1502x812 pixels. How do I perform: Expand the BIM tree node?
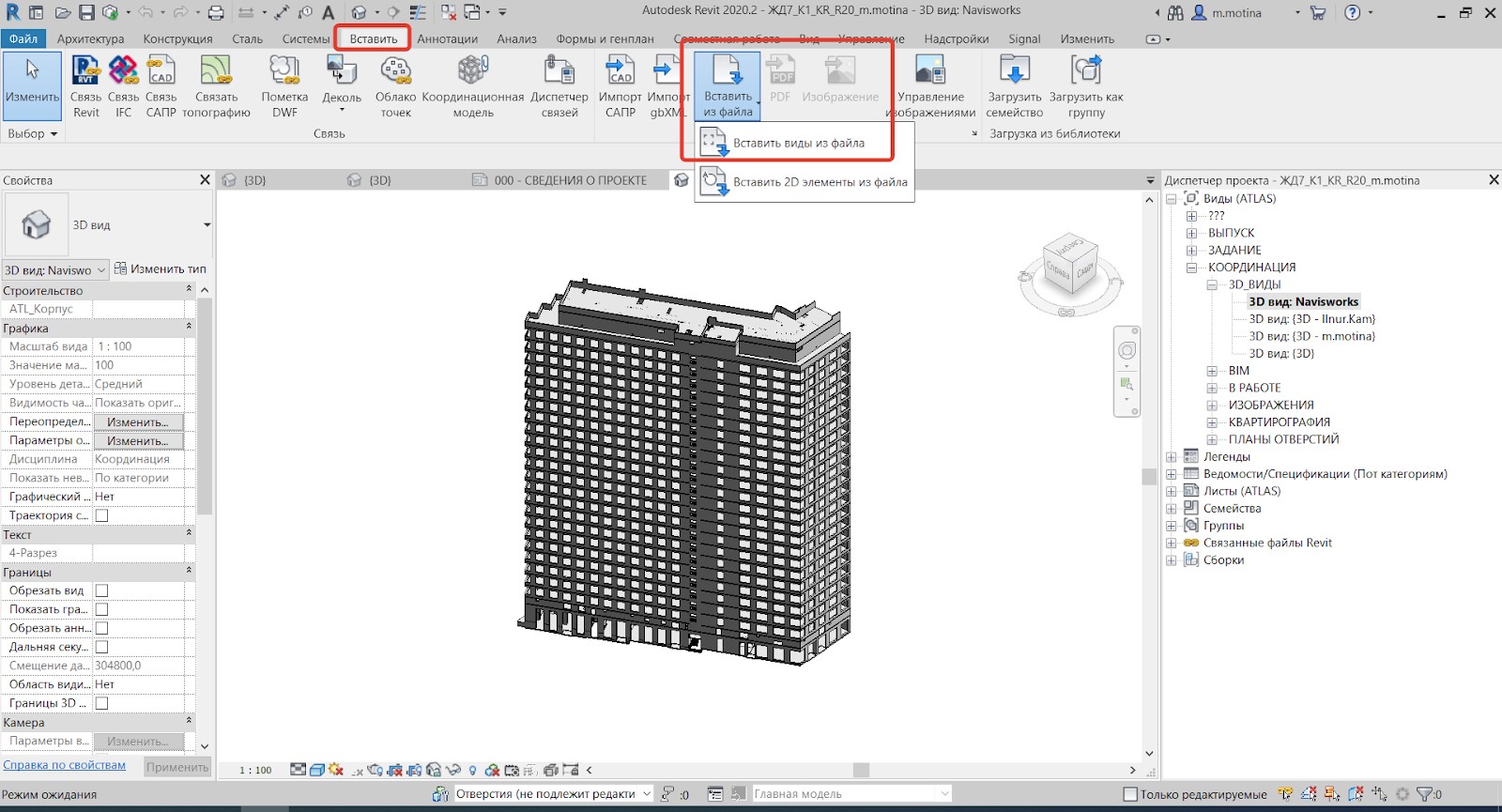pos(1212,371)
